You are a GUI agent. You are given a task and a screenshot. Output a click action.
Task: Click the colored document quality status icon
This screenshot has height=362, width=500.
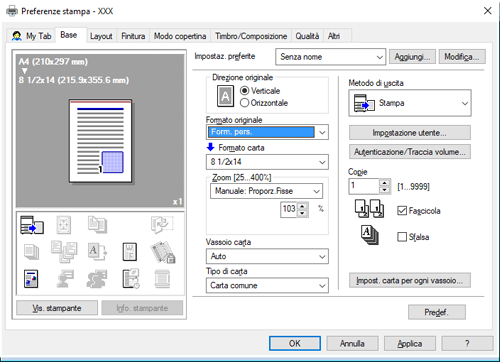(x=31, y=279)
